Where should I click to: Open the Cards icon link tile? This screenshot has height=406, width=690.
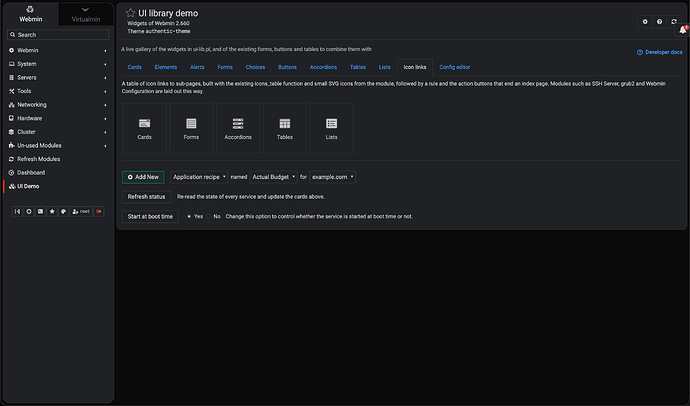144,128
